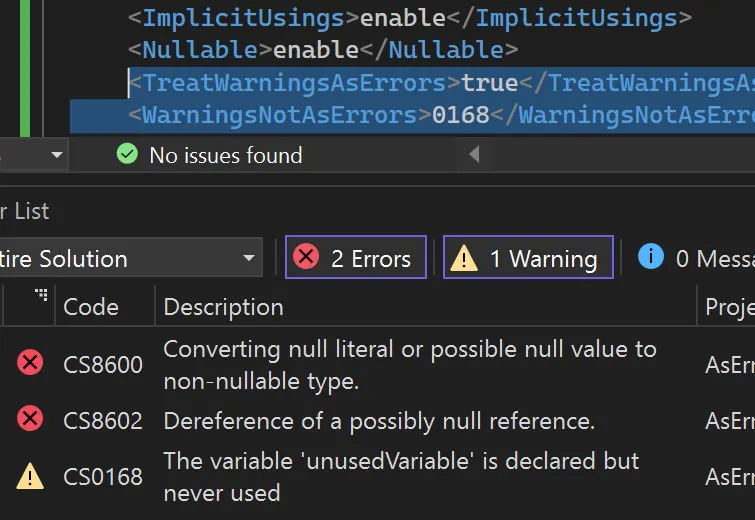
Task: Toggle the 1 Warning filter button
Action: pyautogui.click(x=528, y=257)
